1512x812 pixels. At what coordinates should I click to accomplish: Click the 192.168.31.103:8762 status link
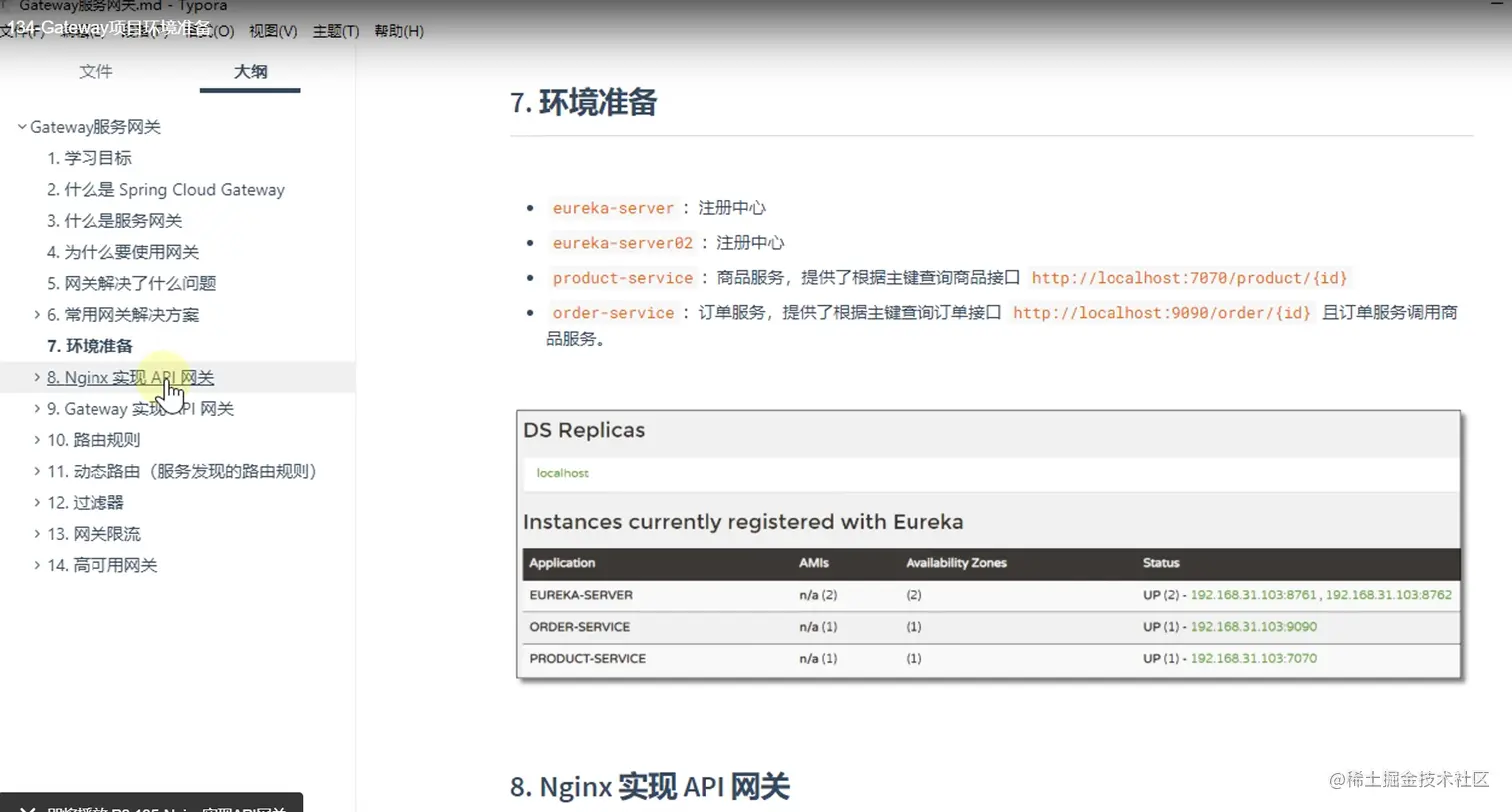(1388, 595)
